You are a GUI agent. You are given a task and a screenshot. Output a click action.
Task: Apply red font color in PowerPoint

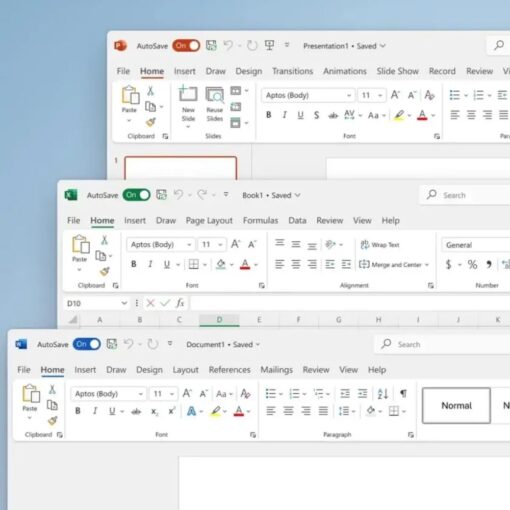tap(422, 115)
